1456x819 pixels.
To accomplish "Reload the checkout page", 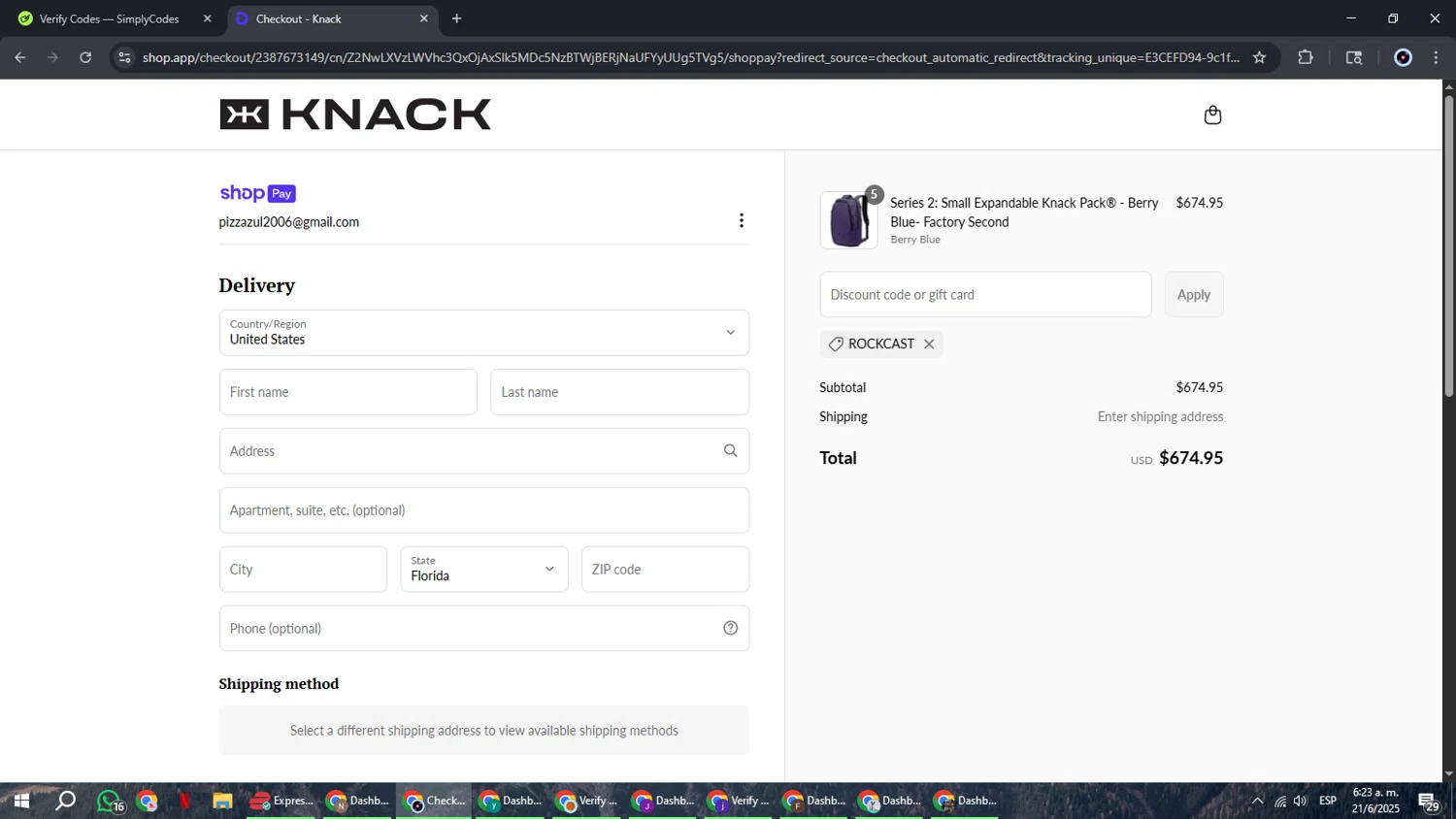I will point(85,57).
